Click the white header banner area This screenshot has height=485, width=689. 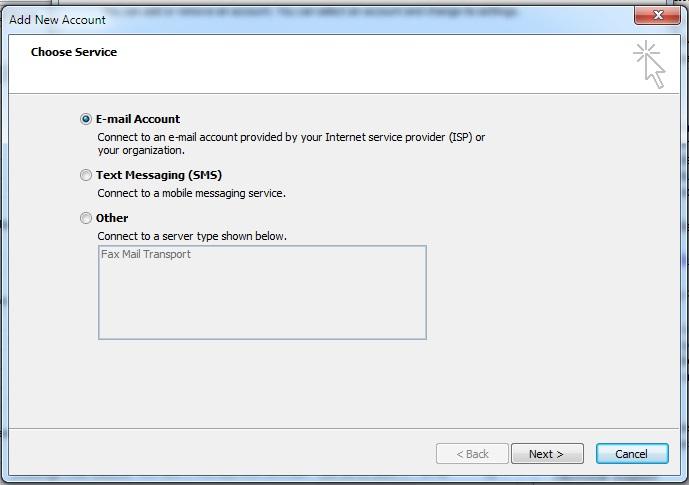tap(350, 65)
